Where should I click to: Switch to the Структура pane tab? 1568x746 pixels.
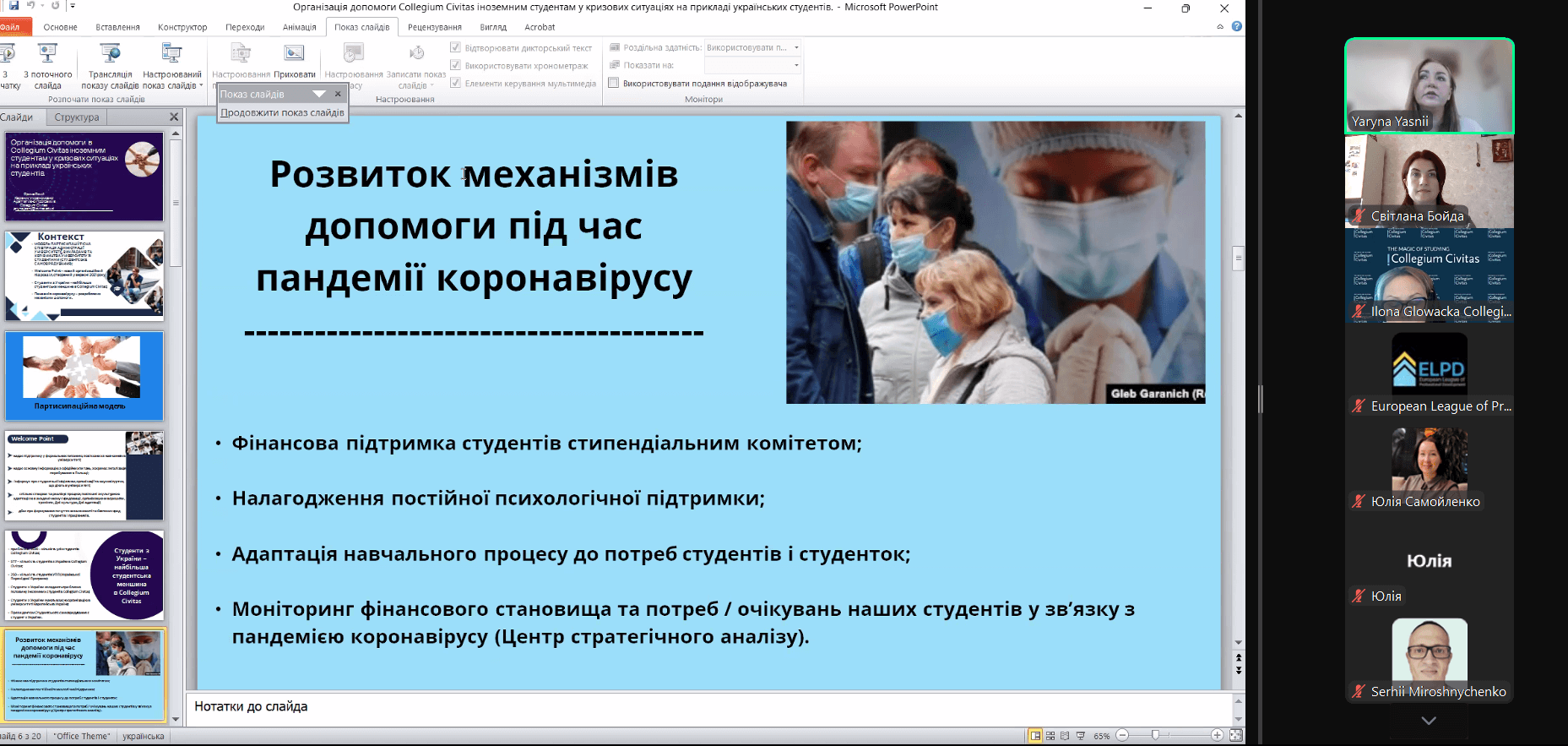point(77,117)
